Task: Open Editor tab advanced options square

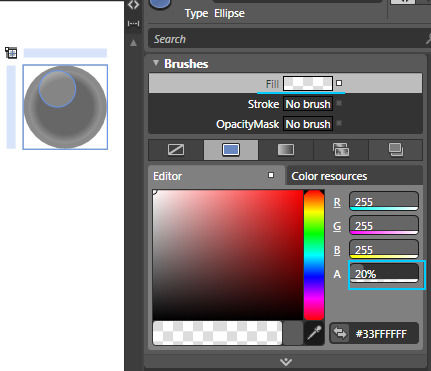Action: [x=271, y=175]
